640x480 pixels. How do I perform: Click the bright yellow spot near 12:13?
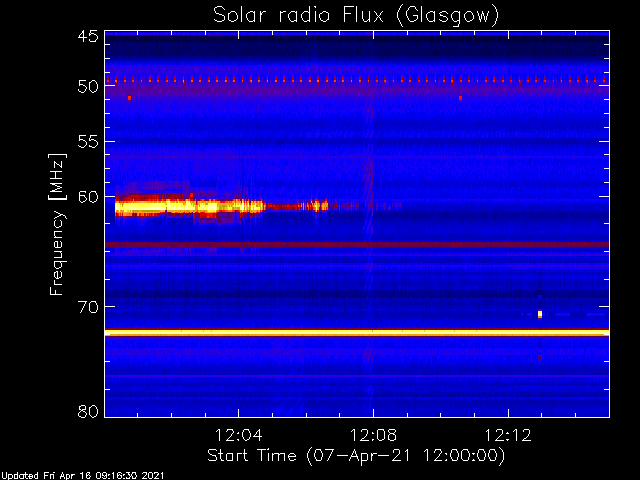coord(540,314)
